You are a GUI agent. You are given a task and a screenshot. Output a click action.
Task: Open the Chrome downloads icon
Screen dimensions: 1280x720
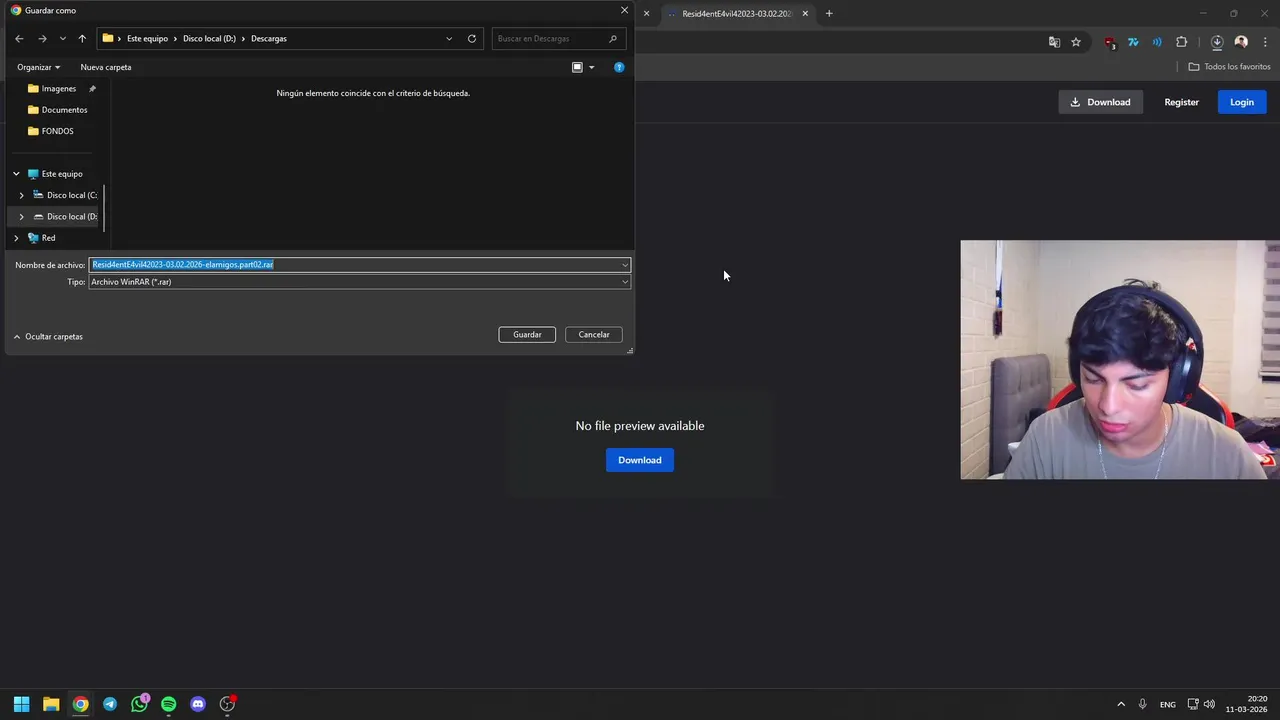1217,42
